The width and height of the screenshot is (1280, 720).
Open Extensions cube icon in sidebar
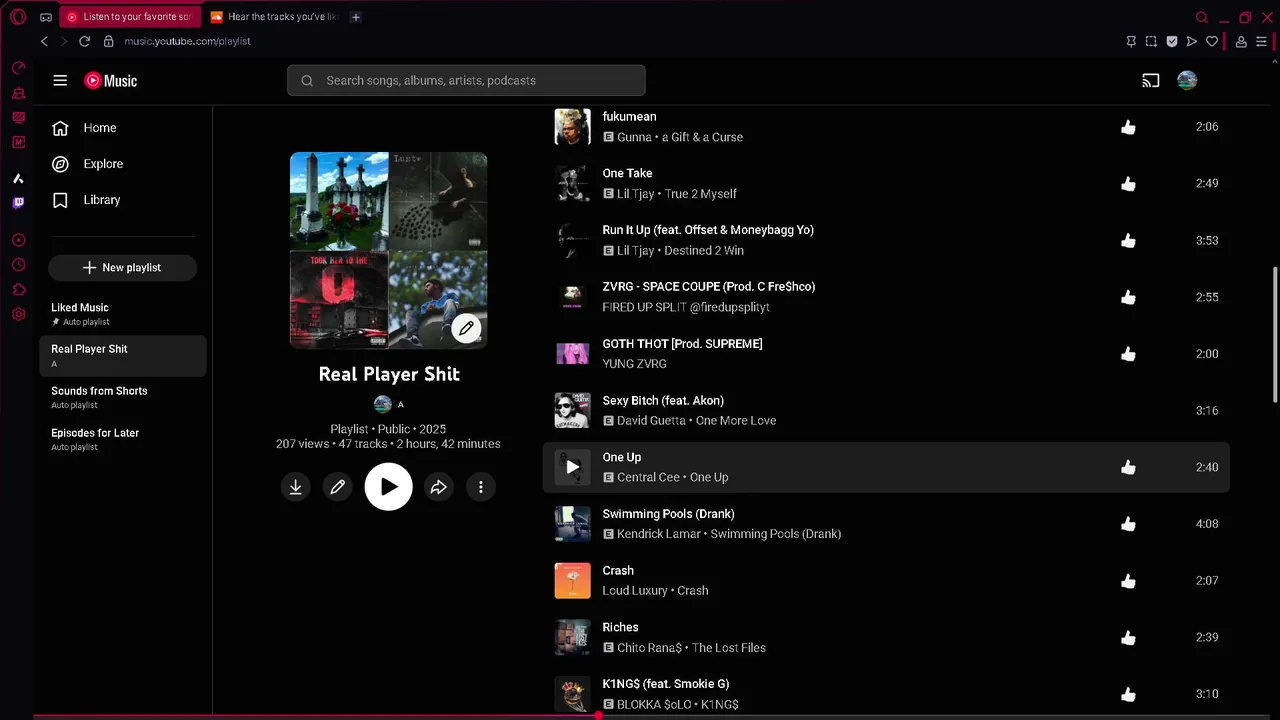pos(18,290)
